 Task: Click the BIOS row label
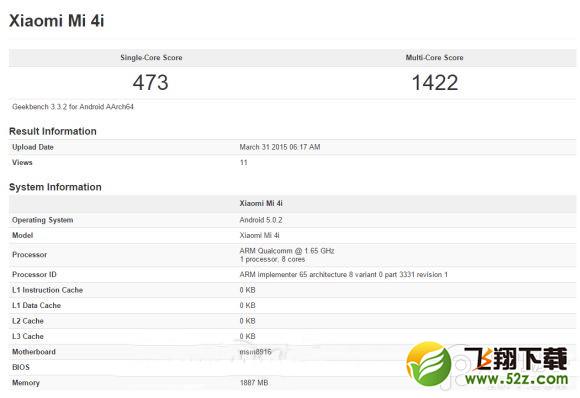21,367
